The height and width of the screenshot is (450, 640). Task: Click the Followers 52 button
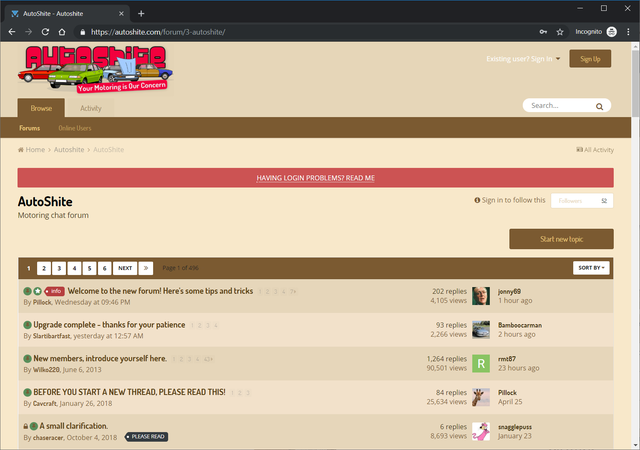pos(582,200)
